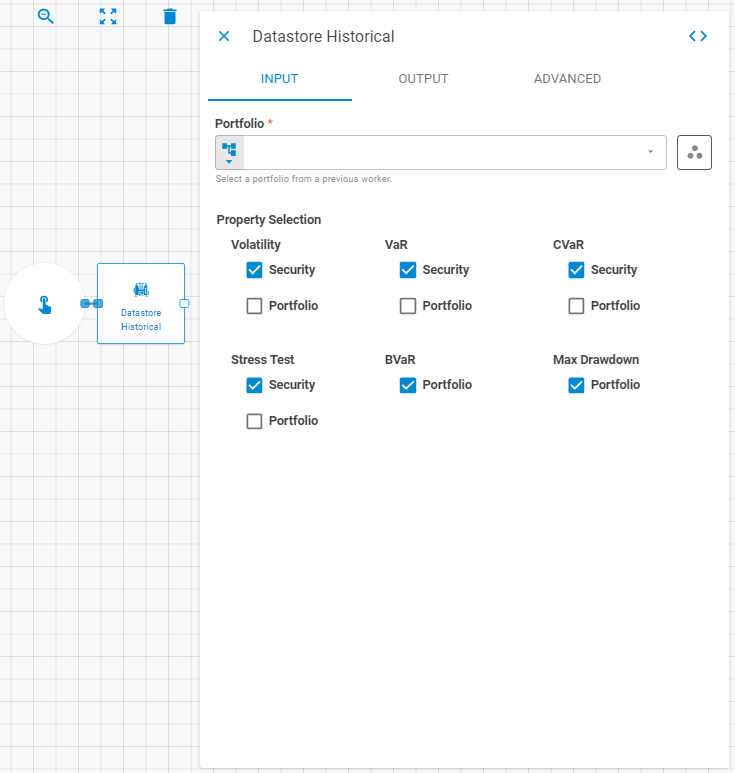
Task: Toggle Stress Test Portfolio checkbox
Action: (x=254, y=422)
